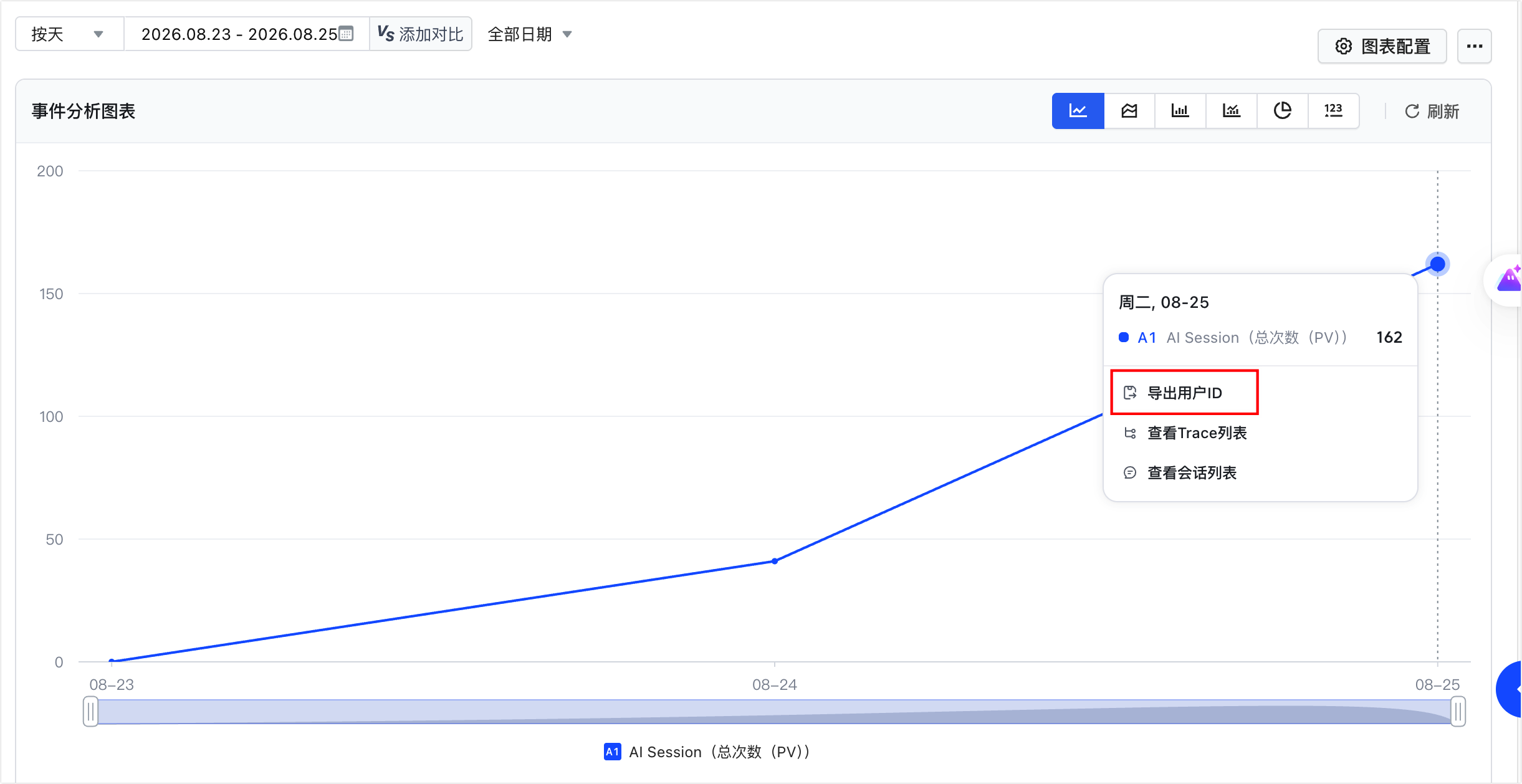The height and width of the screenshot is (784, 1522).
Task: Select 查看会话列表 in the tooltip menu
Action: point(1179,472)
